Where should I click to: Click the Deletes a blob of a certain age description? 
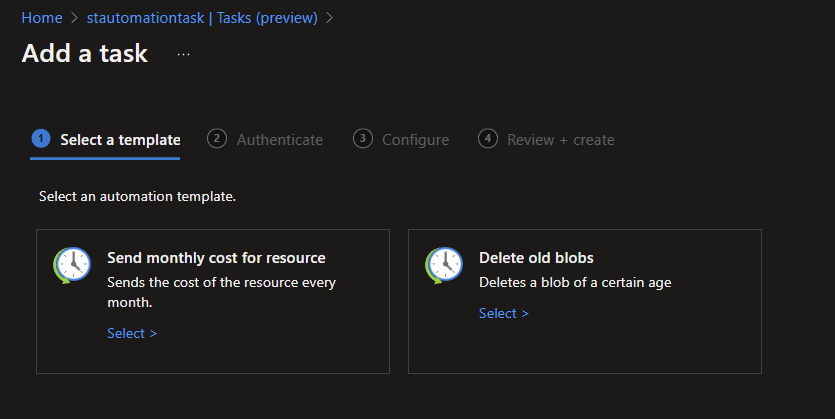(574, 282)
